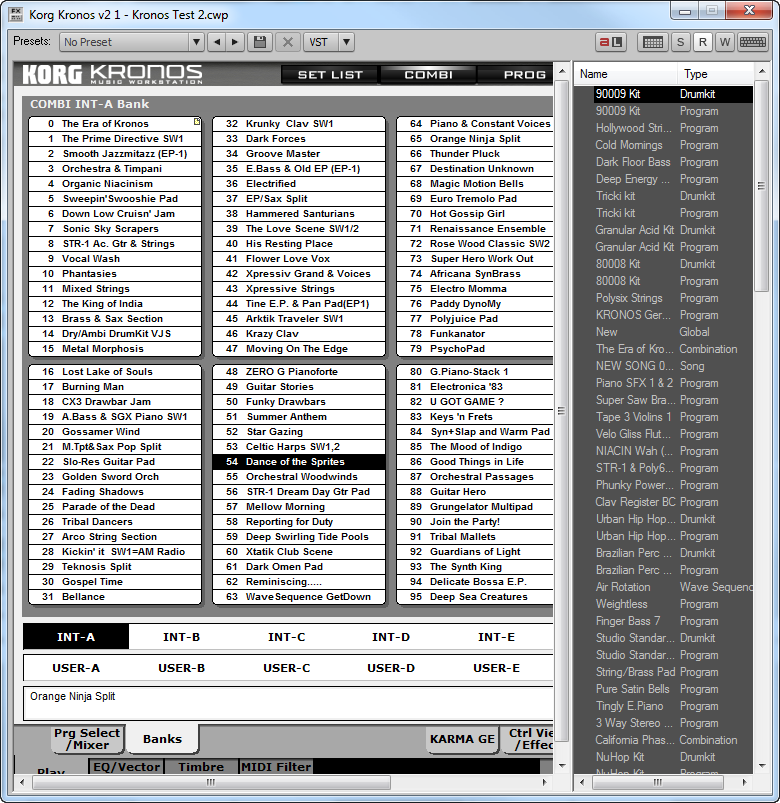Select combi 82 U GOT GAME ?
Screen dimensions: 780x803
tap(476, 402)
